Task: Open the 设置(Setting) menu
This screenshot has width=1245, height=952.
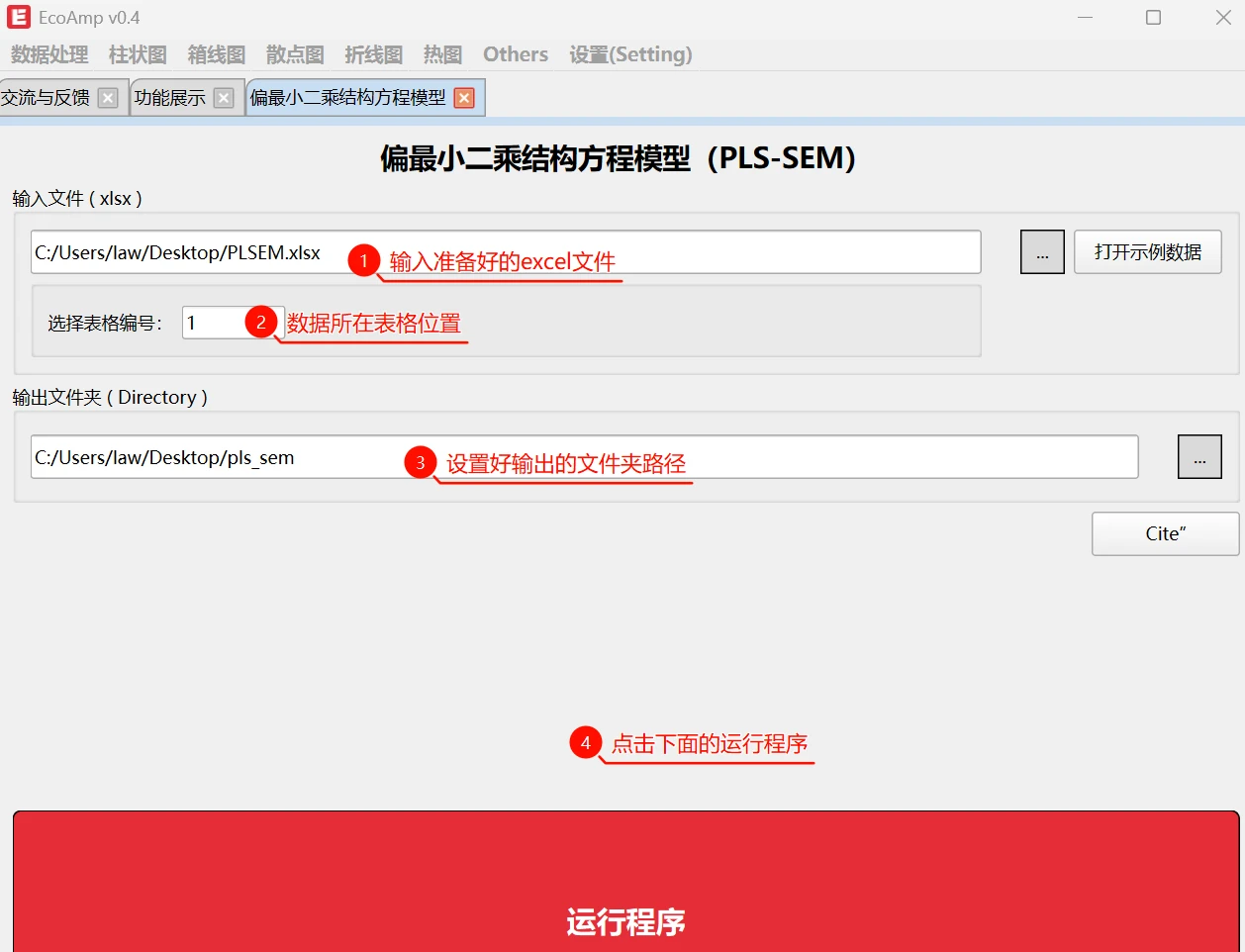Action: [x=630, y=54]
